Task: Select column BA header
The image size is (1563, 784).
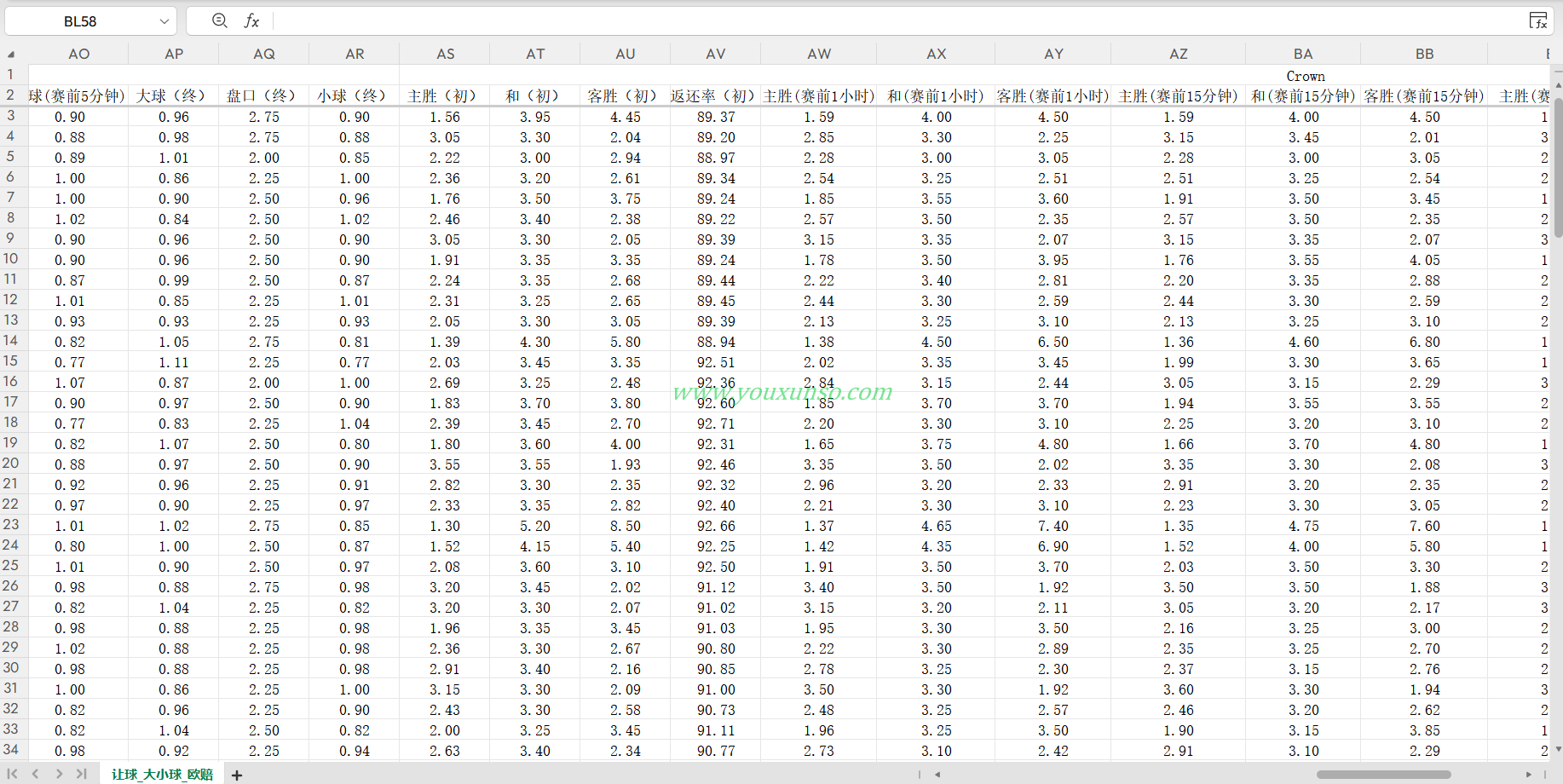Action: click(x=1303, y=54)
